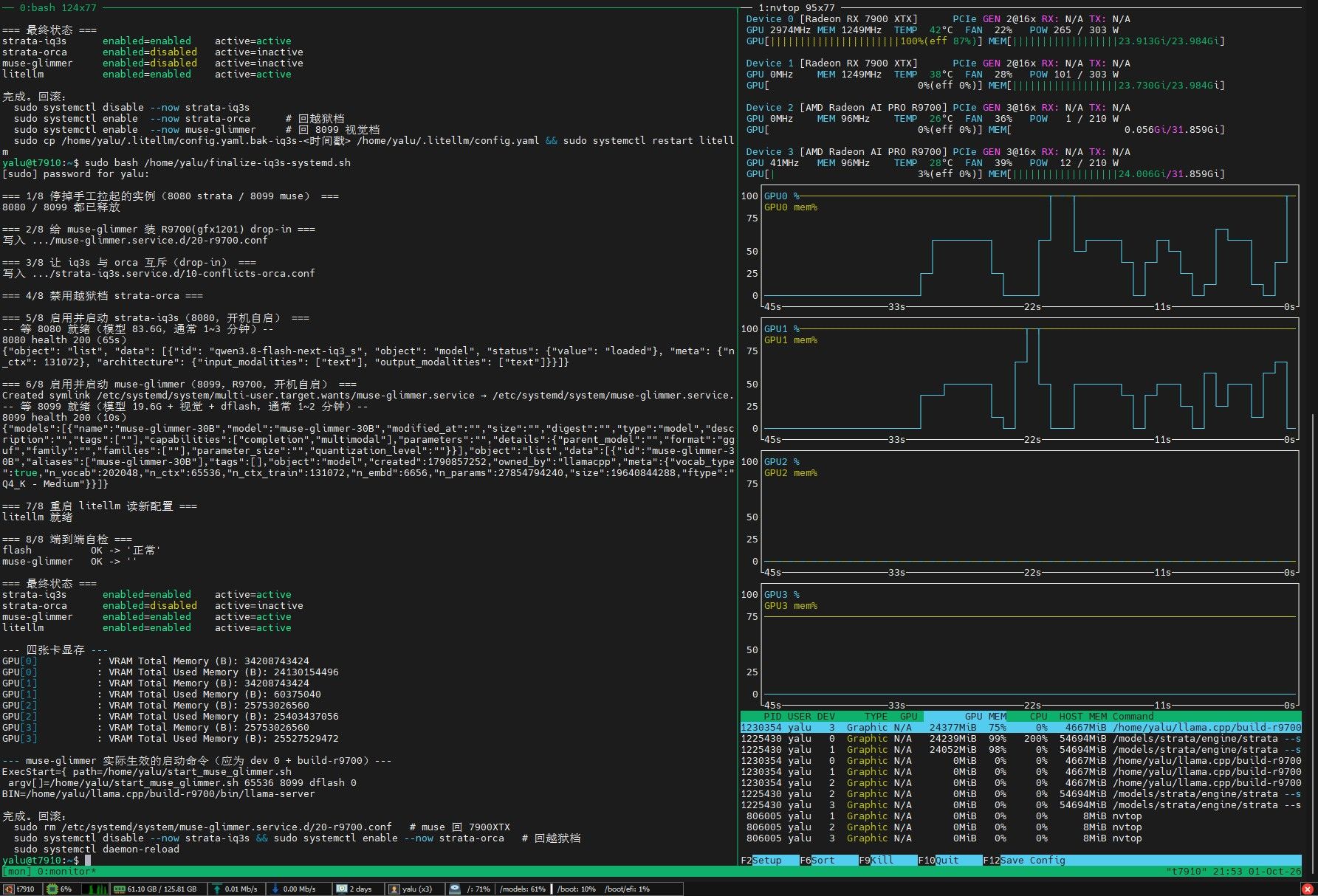Screen dimensions: 1318x896
Task: Click the '0:bash 124x77' pane title
Action: pyautogui.click(x=58, y=7)
